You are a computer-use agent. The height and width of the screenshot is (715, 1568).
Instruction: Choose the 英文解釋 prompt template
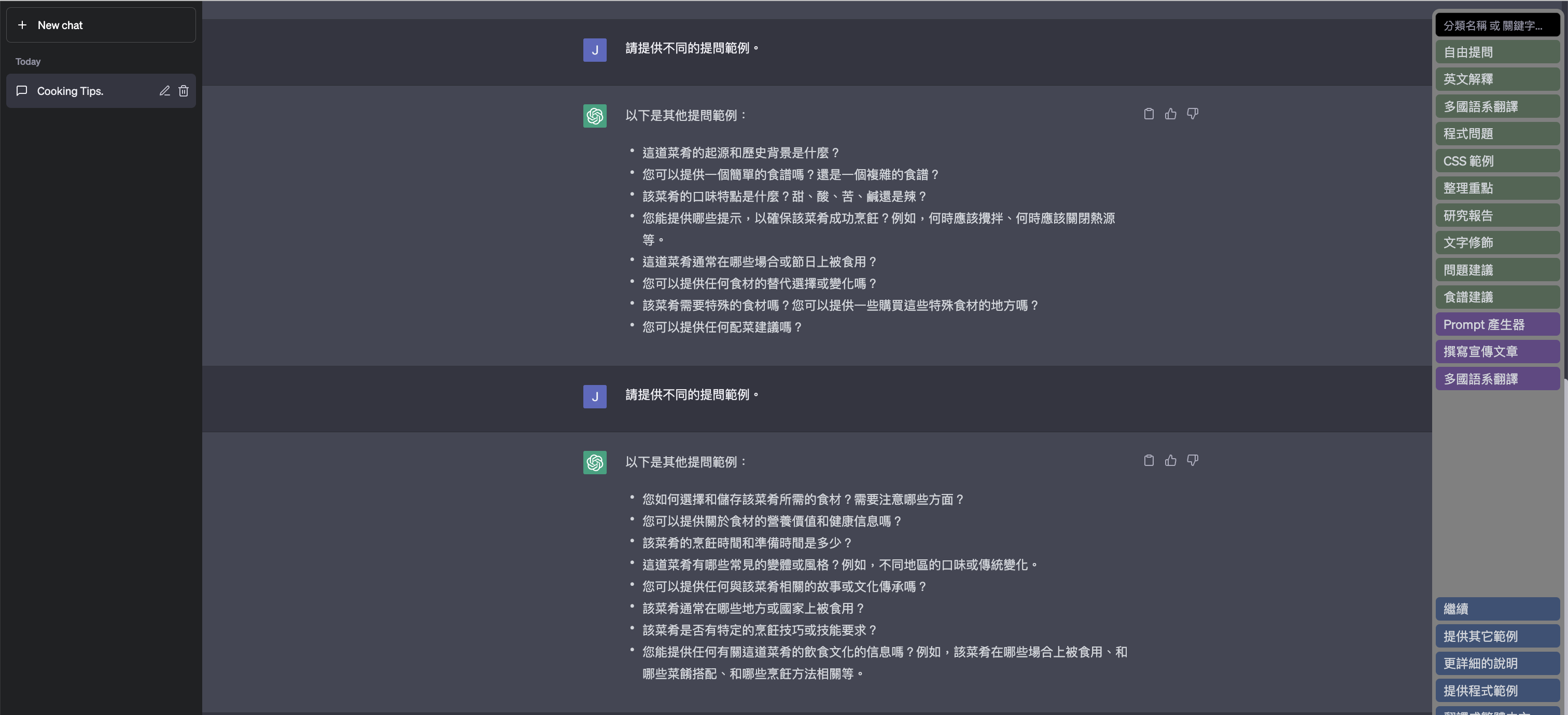[x=1497, y=79]
